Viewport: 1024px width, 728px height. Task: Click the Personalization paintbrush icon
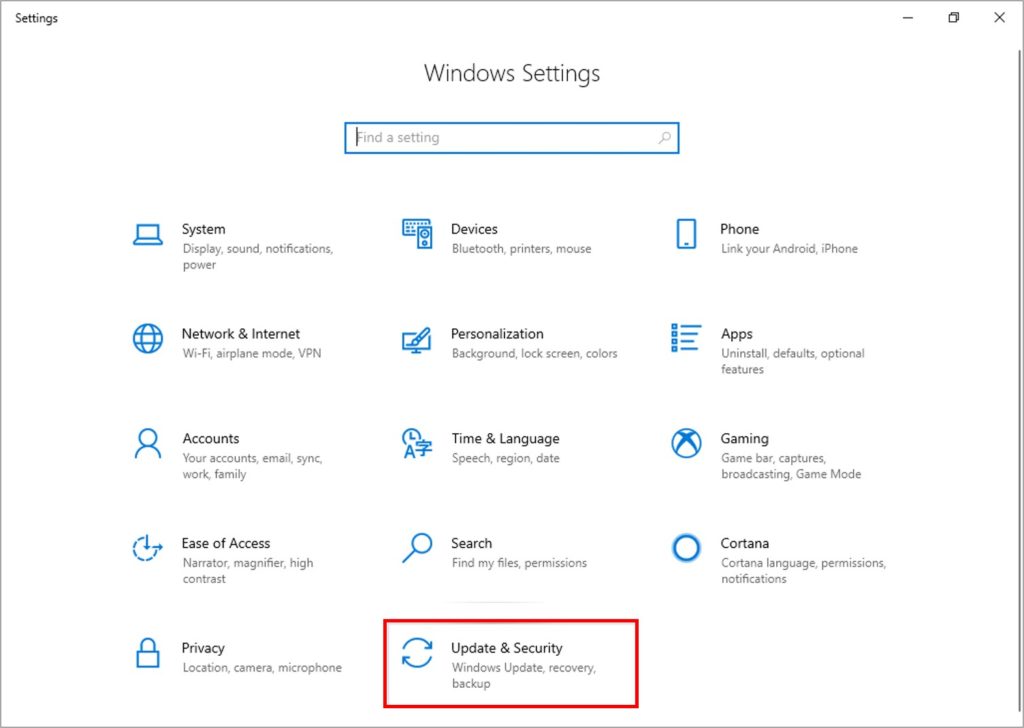(x=417, y=340)
